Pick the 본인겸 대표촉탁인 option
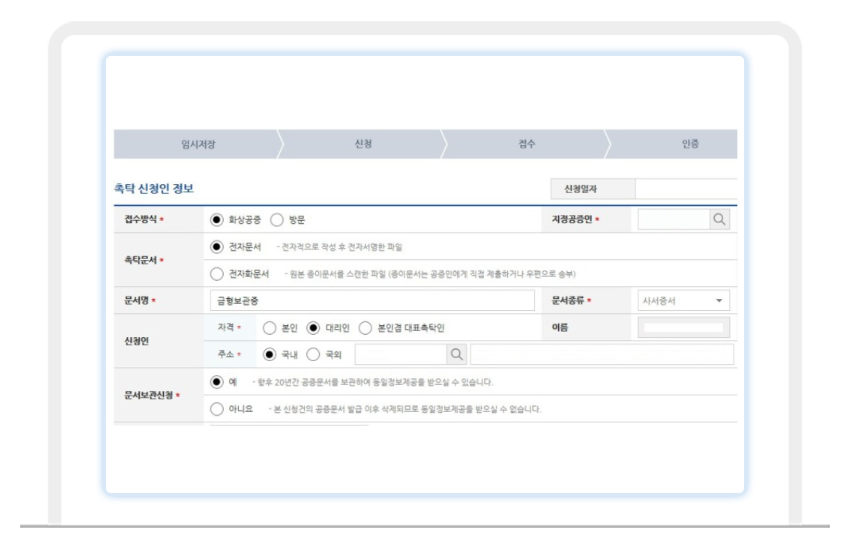Viewport: 850px width, 548px height. coord(365,327)
